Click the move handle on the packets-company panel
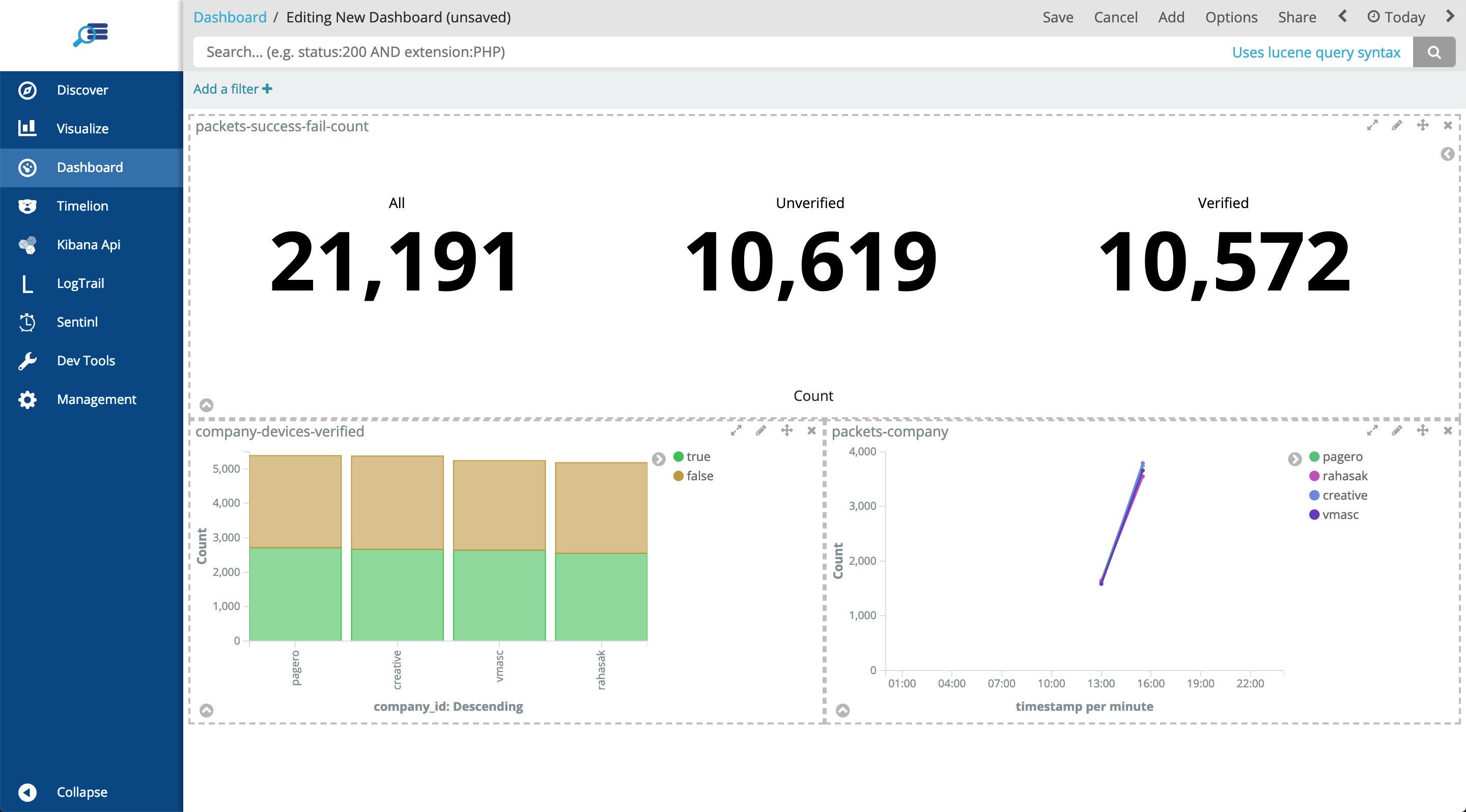This screenshot has width=1466, height=812. click(1422, 430)
